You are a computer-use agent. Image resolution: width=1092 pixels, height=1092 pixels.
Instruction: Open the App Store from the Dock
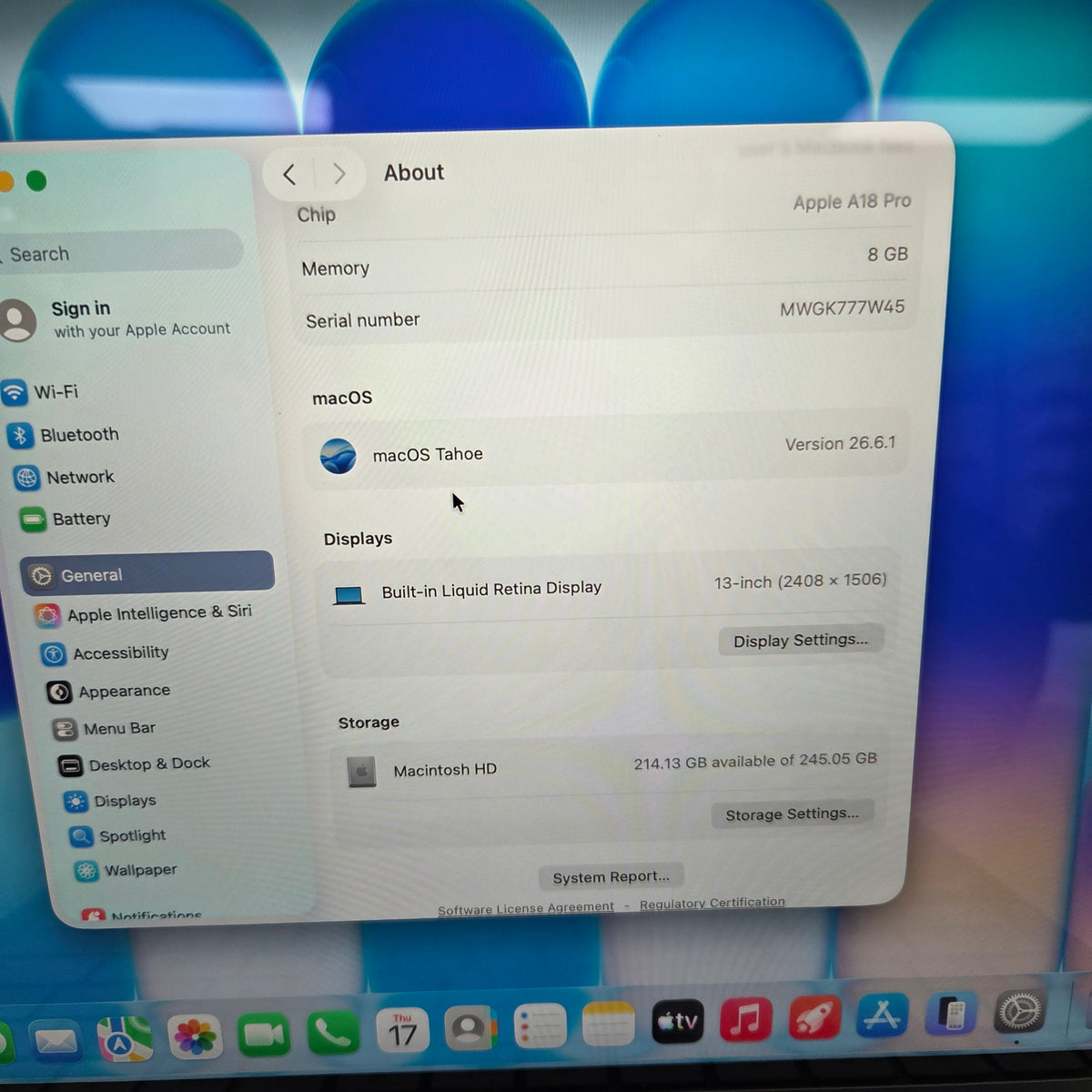[x=883, y=1016]
